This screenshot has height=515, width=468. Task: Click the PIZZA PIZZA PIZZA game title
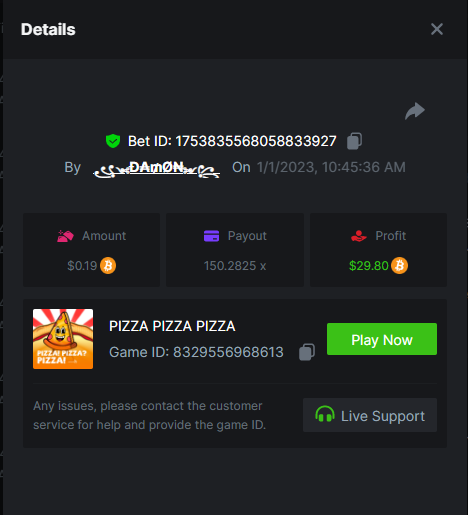point(172,326)
